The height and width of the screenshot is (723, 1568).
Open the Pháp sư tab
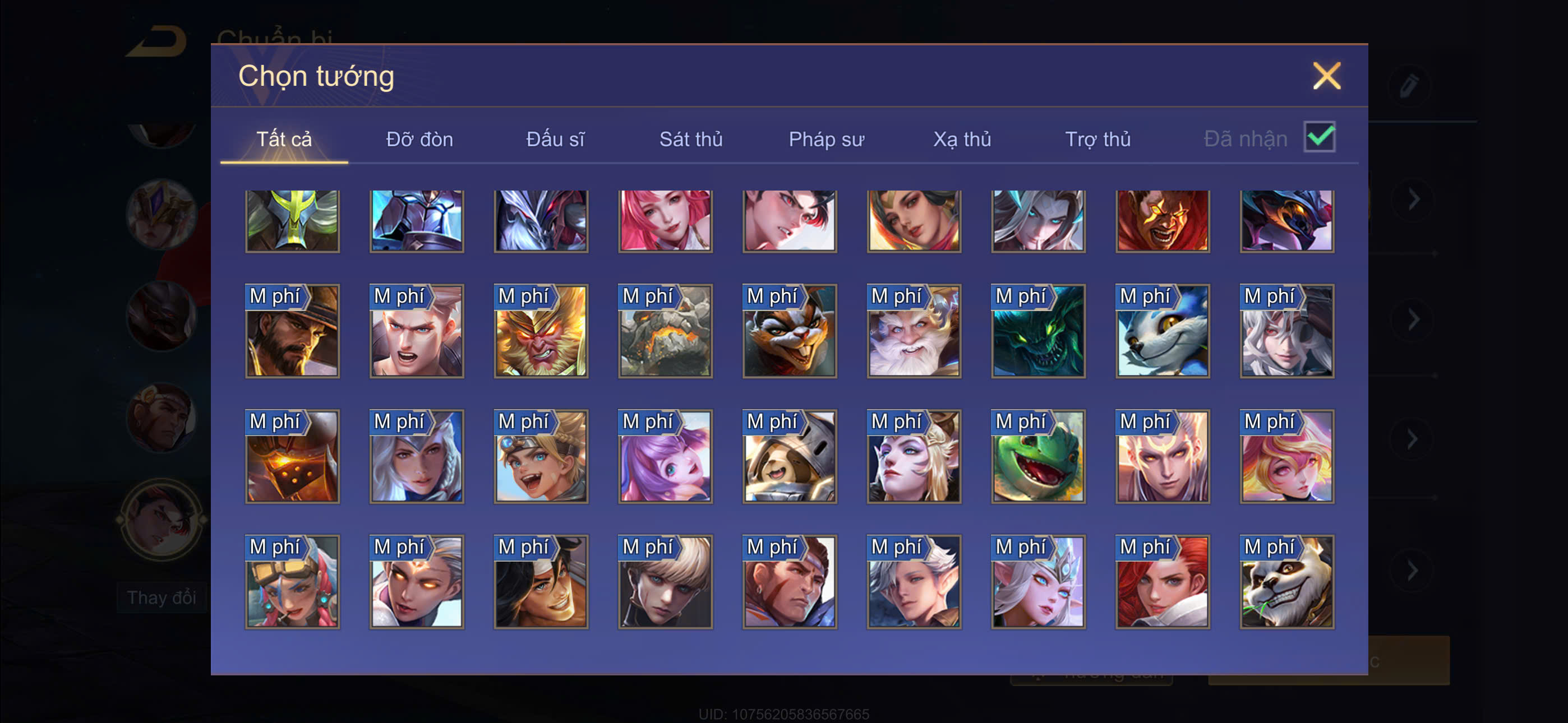(826, 140)
